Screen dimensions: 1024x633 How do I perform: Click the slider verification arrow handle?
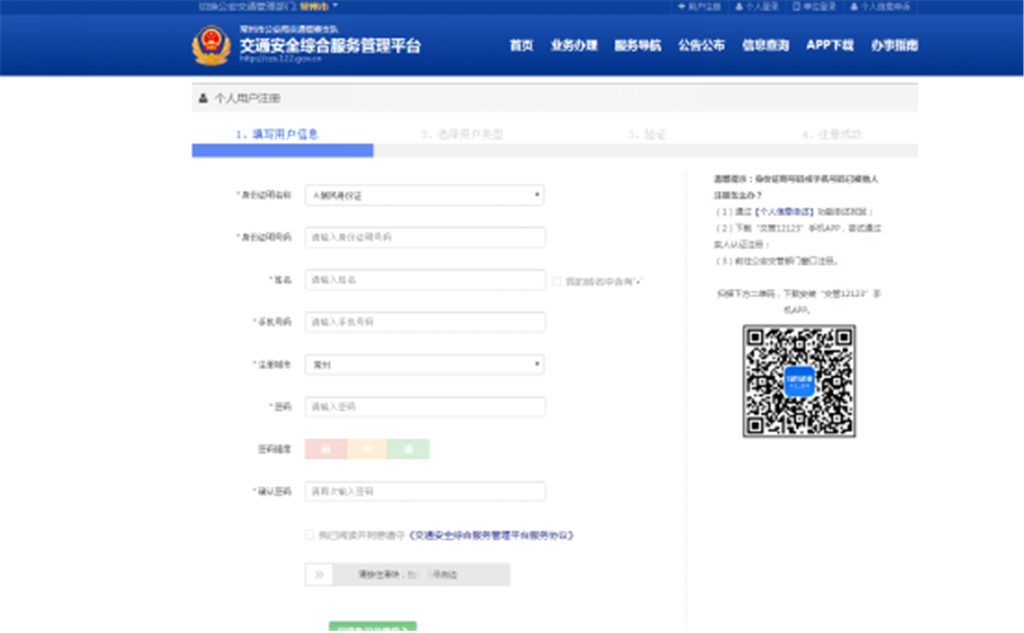click(x=318, y=575)
